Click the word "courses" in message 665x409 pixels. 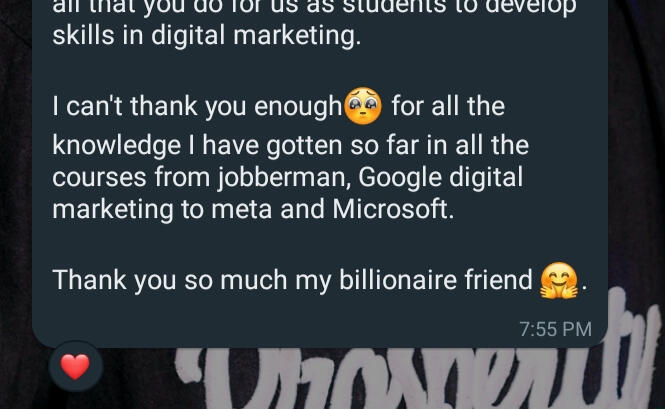[x=99, y=177]
